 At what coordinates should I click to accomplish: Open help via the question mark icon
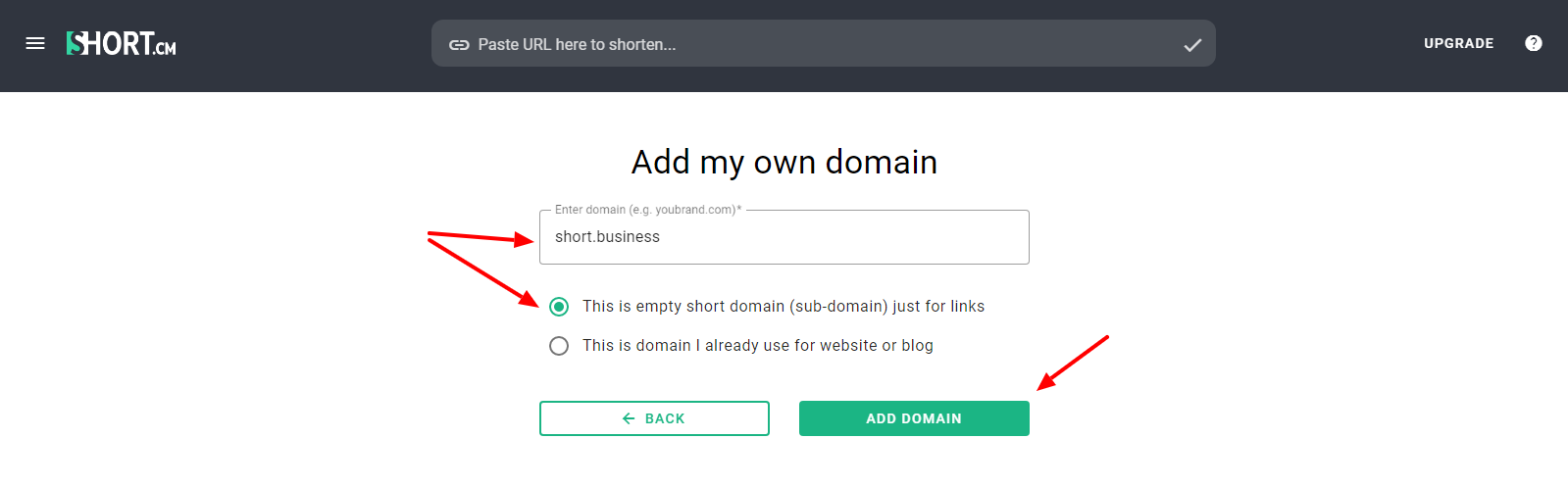pyautogui.click(x=1534, y=43)
